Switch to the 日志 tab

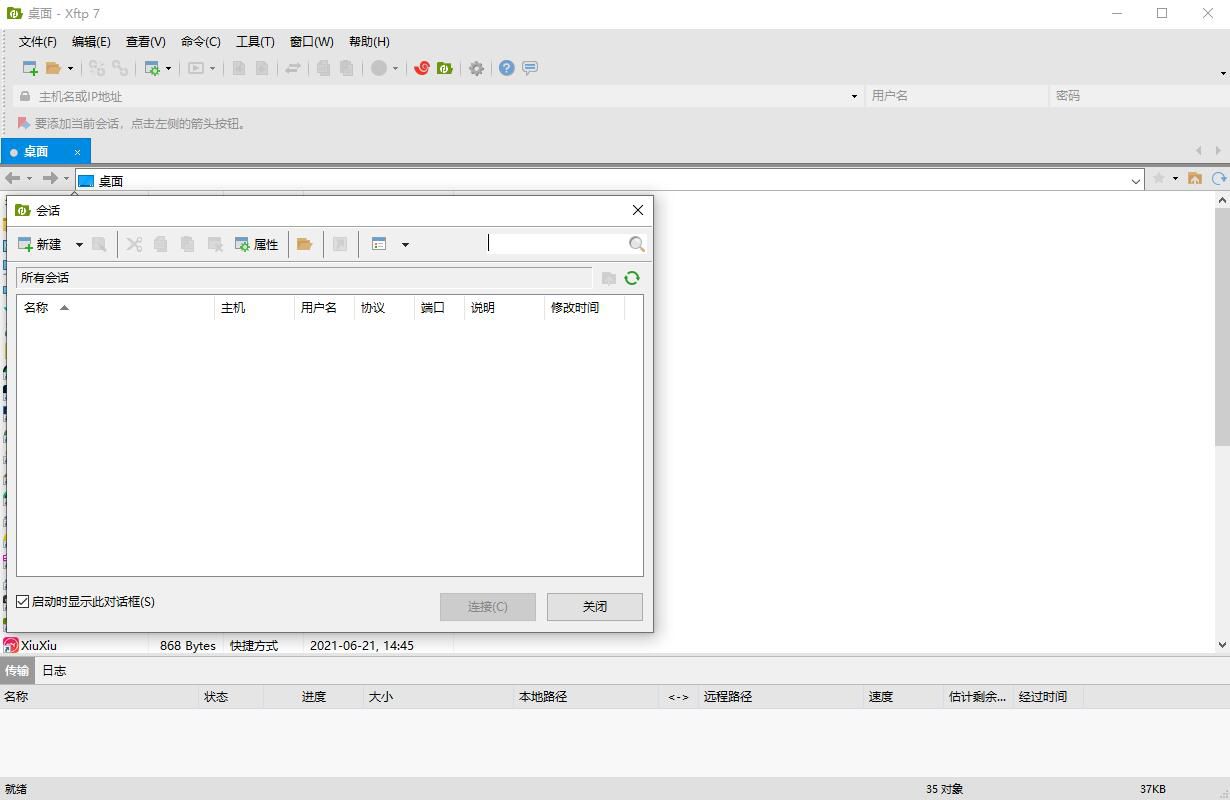[54, 670]
